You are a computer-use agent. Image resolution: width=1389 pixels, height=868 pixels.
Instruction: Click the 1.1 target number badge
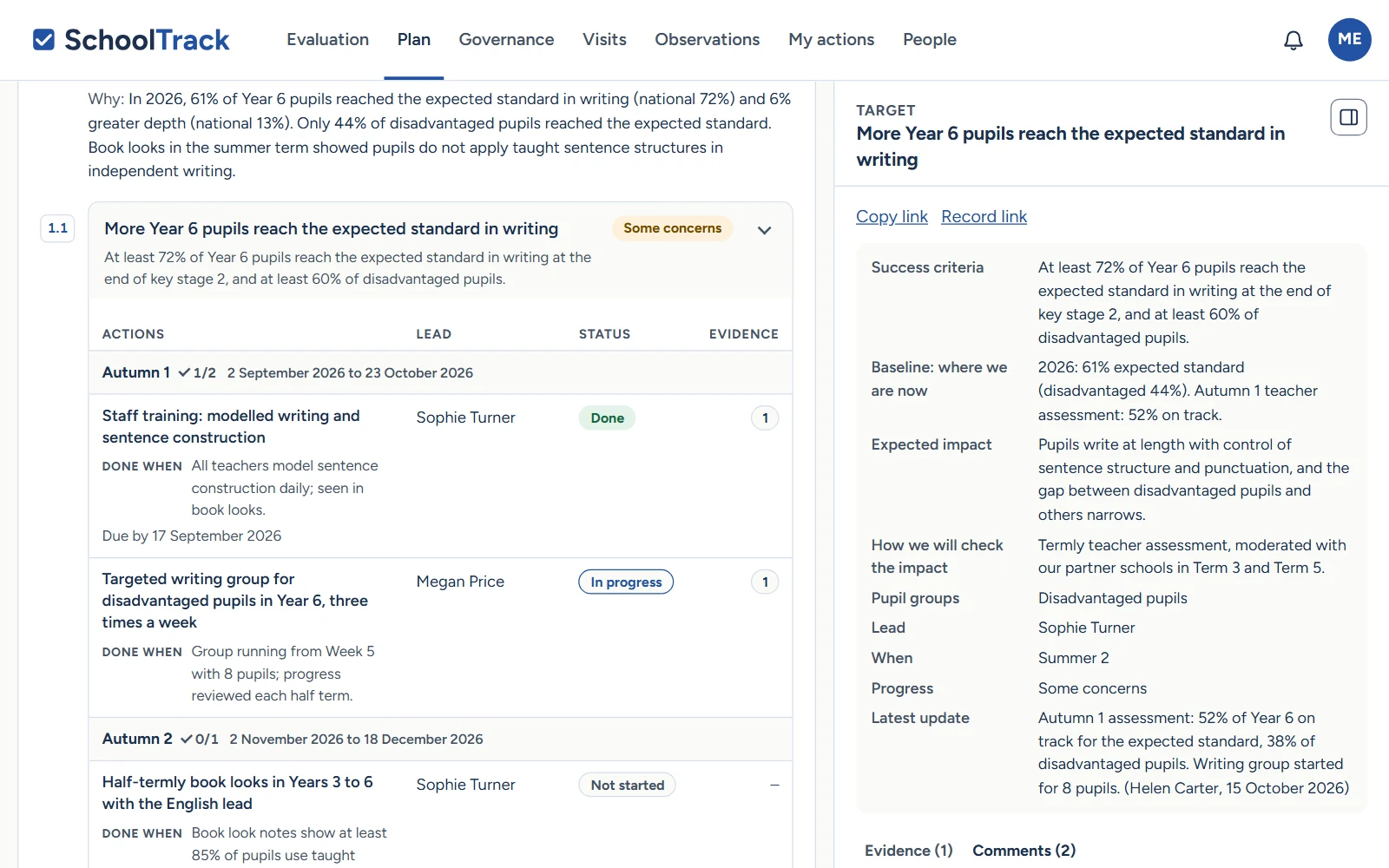[x=58, y=228]
